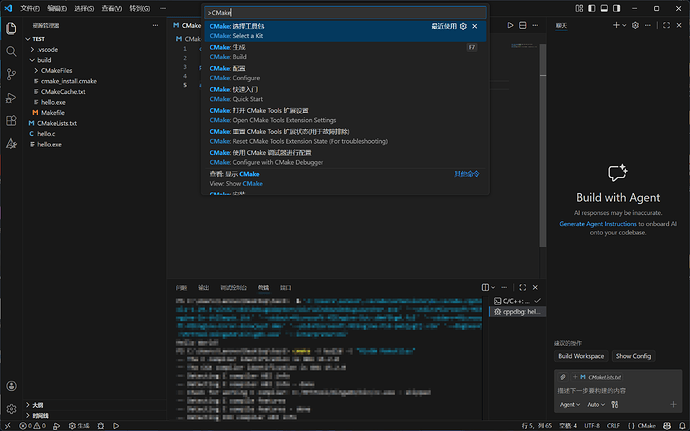Open the Extensions view icon
This screenshot has height=431, width=690.
11,121
